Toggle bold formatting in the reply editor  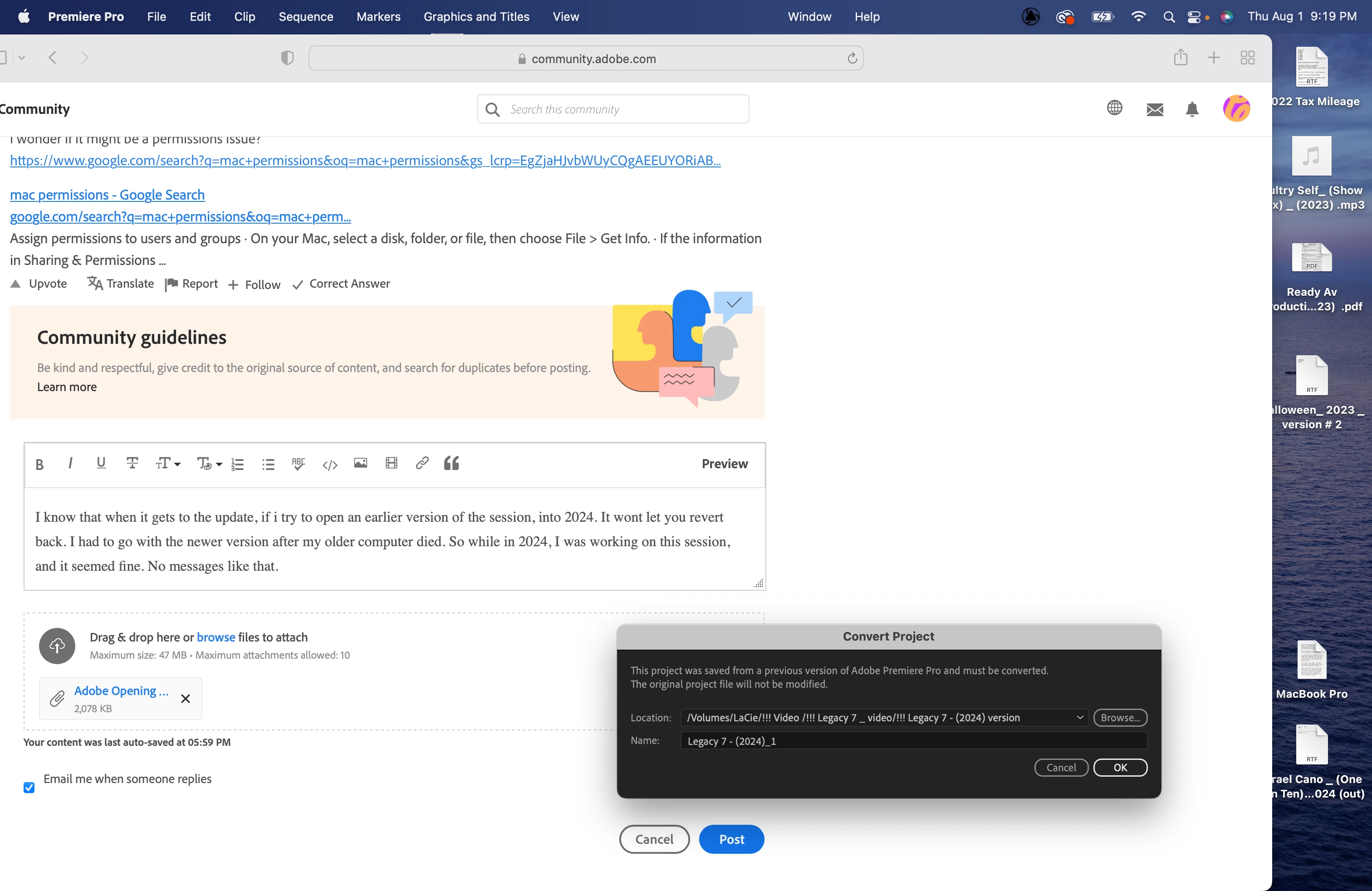click(39, 464)
